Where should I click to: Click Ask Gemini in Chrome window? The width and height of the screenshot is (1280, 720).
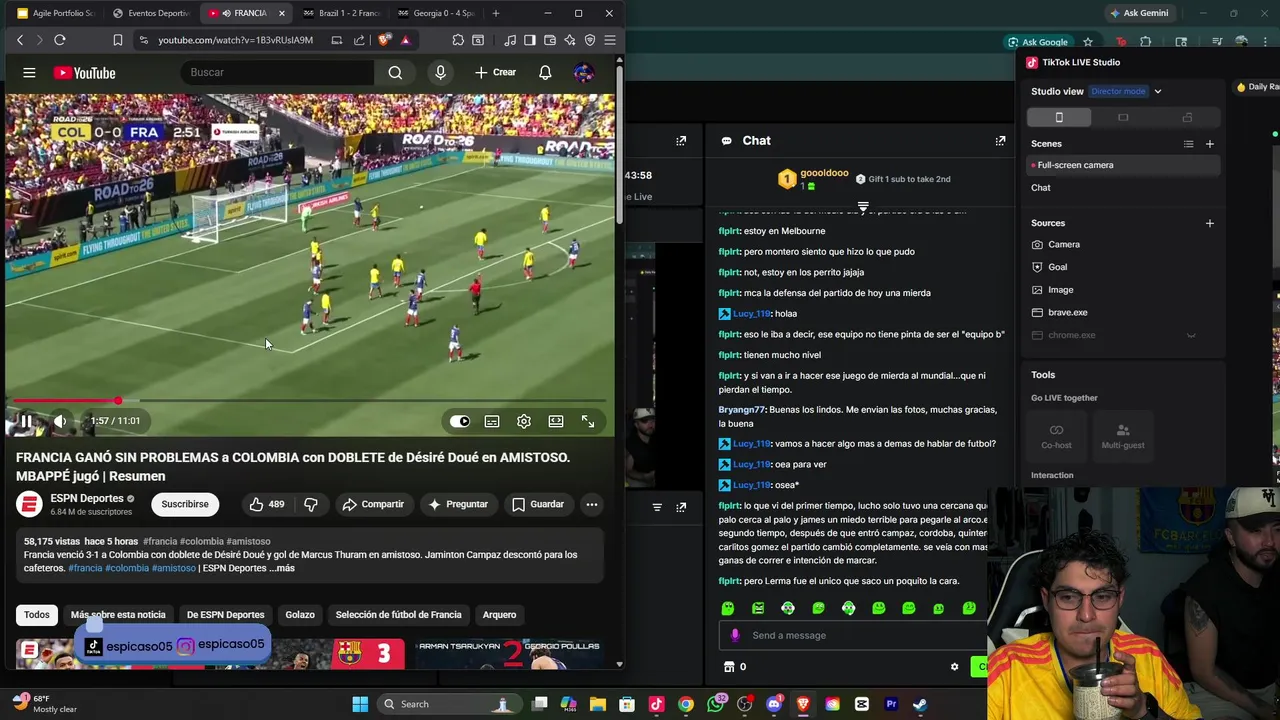(x=1138, y=13)
